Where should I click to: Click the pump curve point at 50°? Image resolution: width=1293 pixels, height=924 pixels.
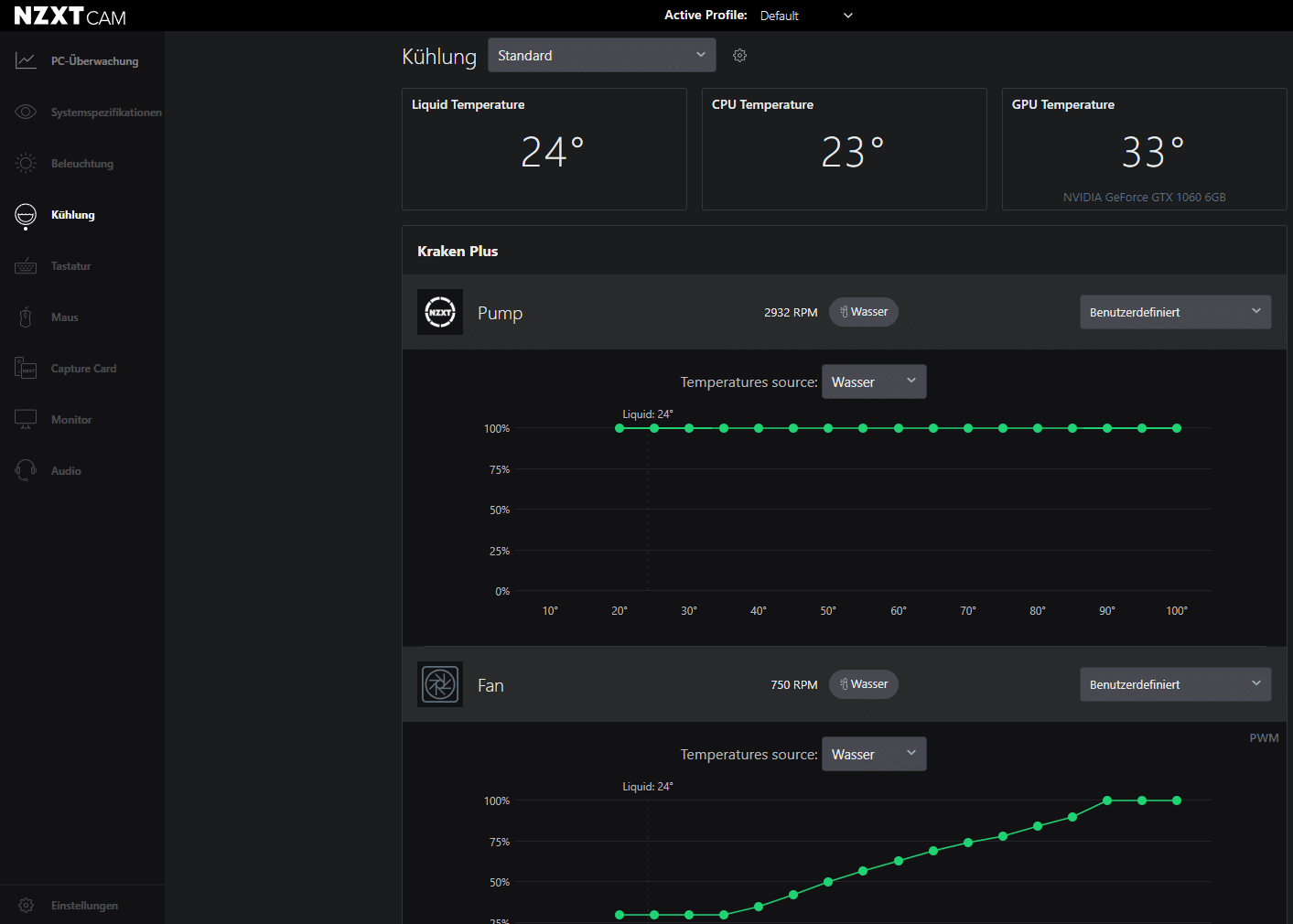(x=828, y=428)
